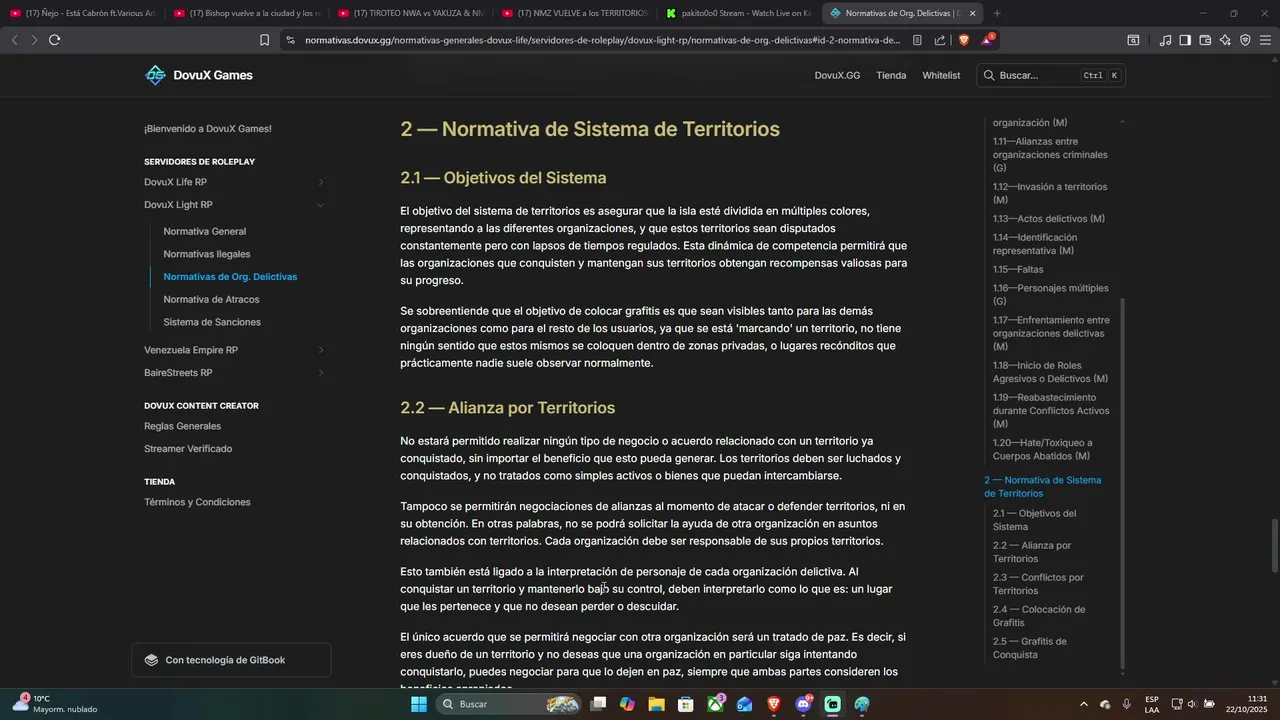Open Outlook mail on the taskbar

point(745,704)
